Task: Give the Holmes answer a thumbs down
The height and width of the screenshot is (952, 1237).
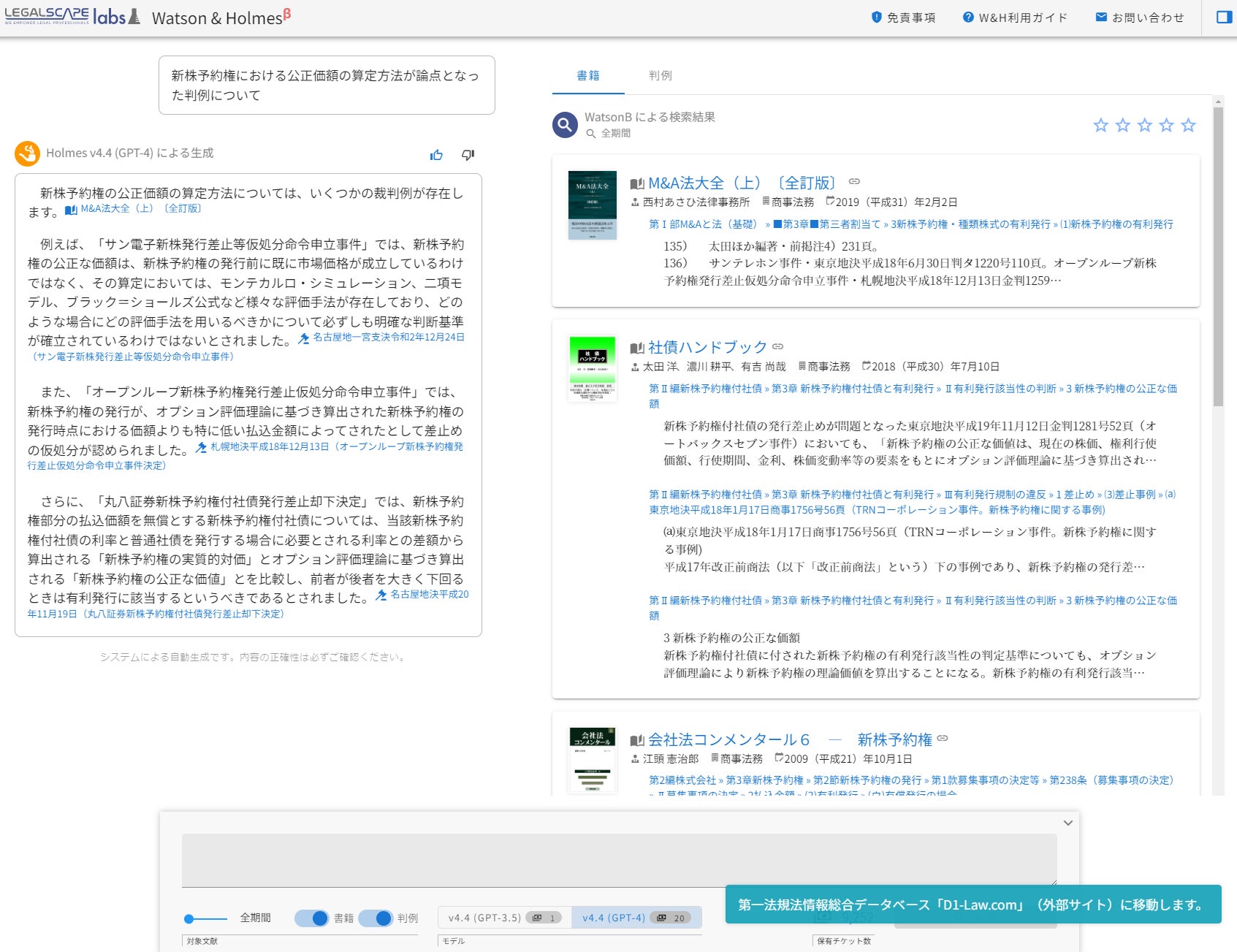Action: click(468, 155)
